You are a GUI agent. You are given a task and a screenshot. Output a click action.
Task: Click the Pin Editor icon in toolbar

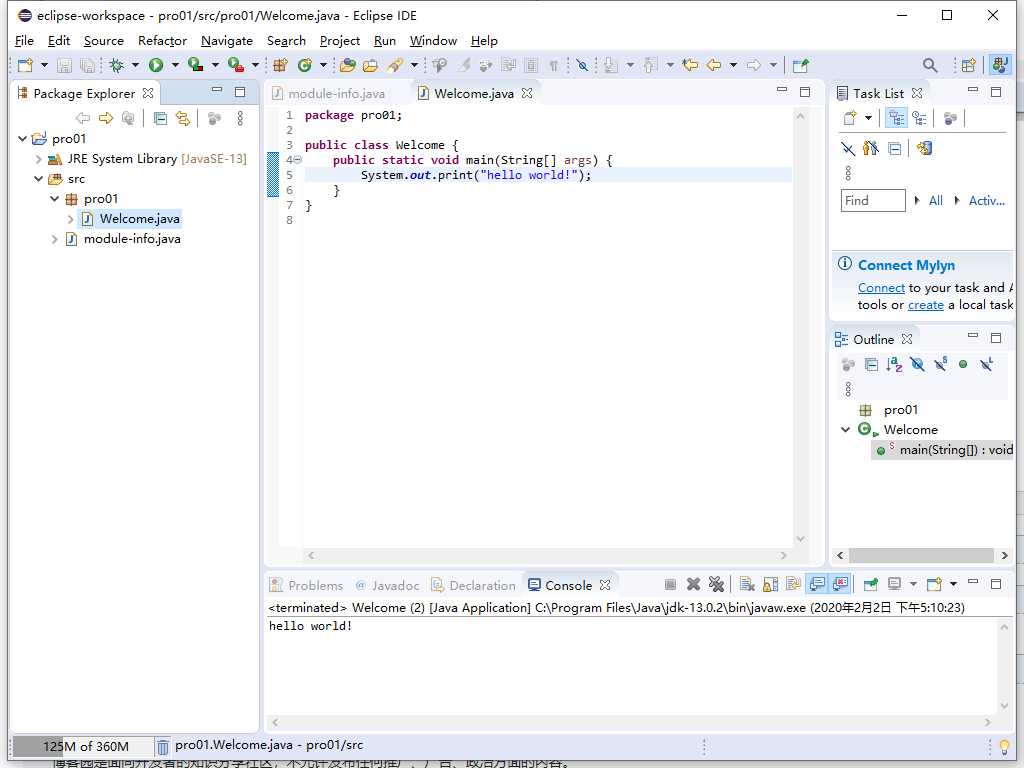(800, 65)
